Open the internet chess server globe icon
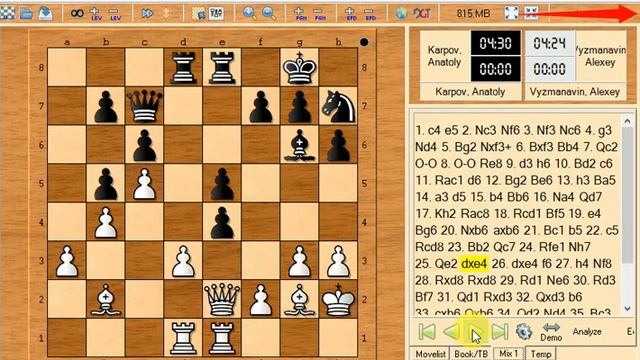The image size is (640, 360). 401,13
